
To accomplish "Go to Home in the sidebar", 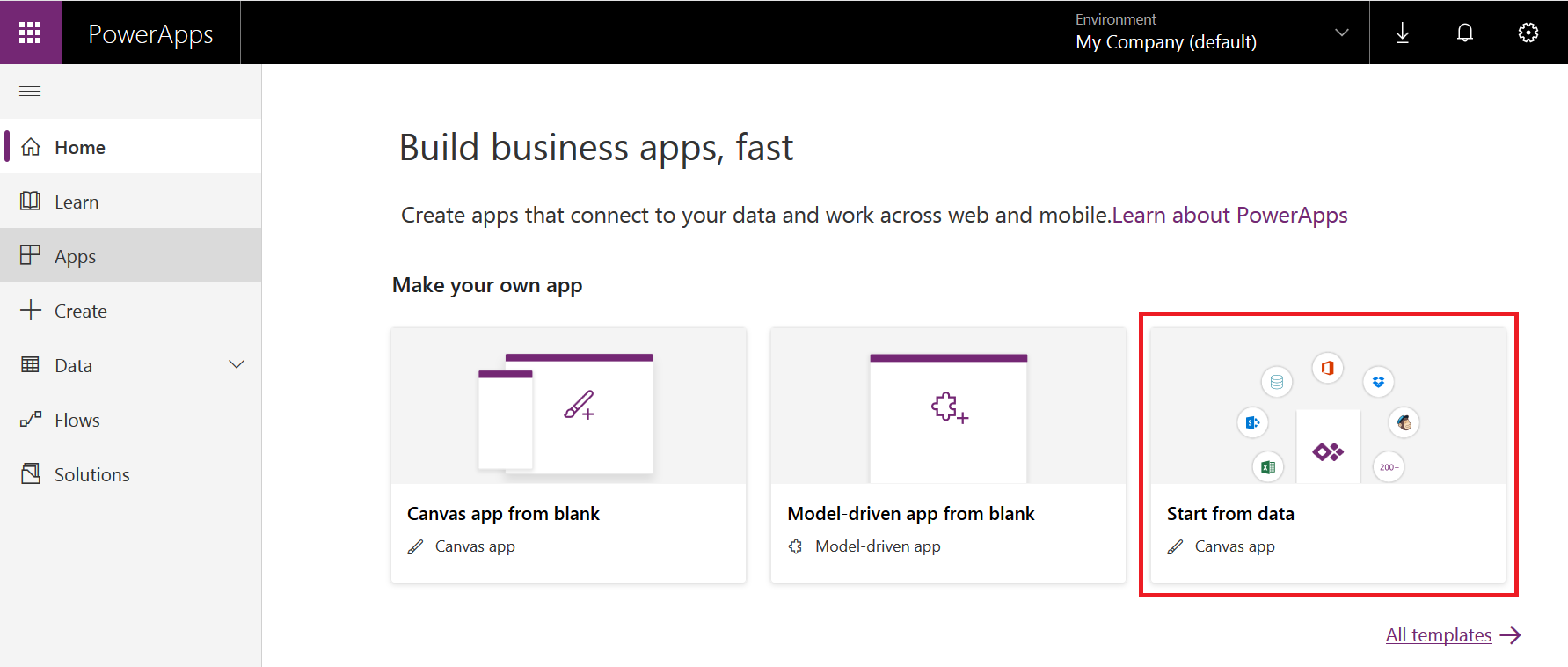I will coord(79,147).
